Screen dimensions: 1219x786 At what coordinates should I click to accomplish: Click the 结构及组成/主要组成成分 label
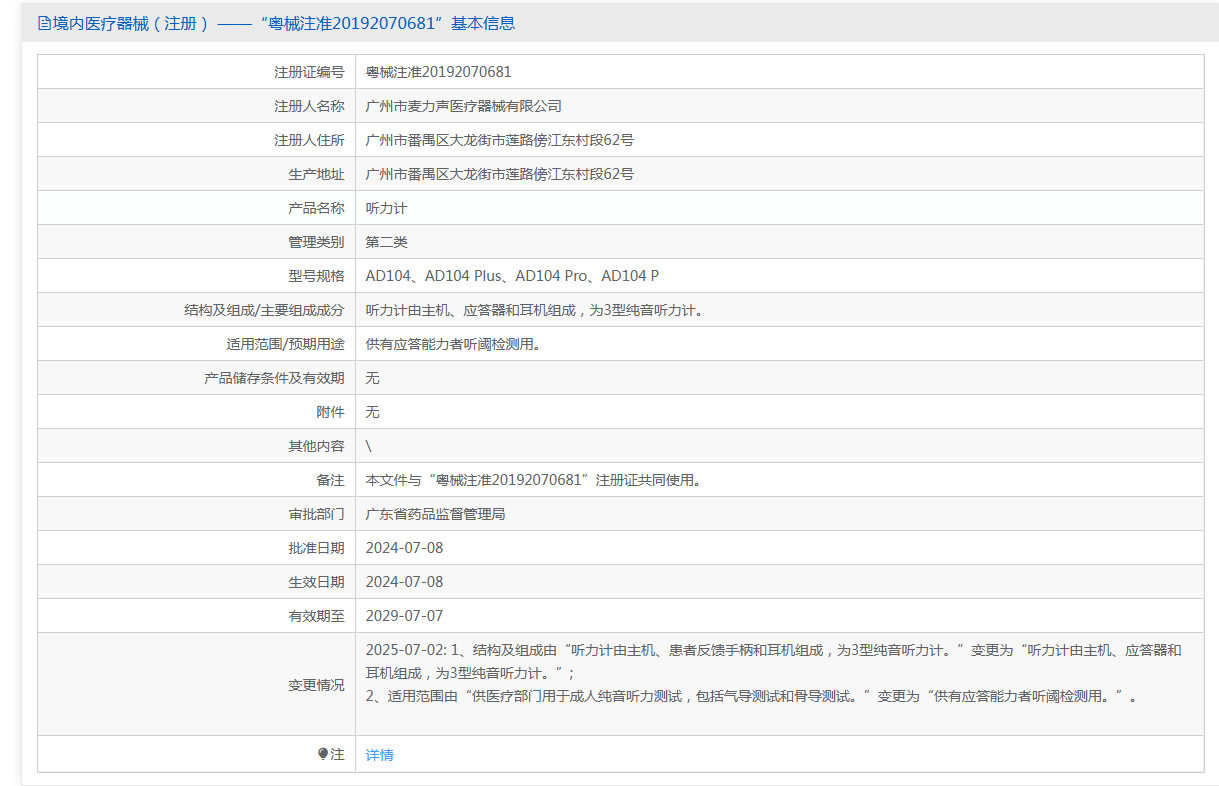[x=264, y=310]
